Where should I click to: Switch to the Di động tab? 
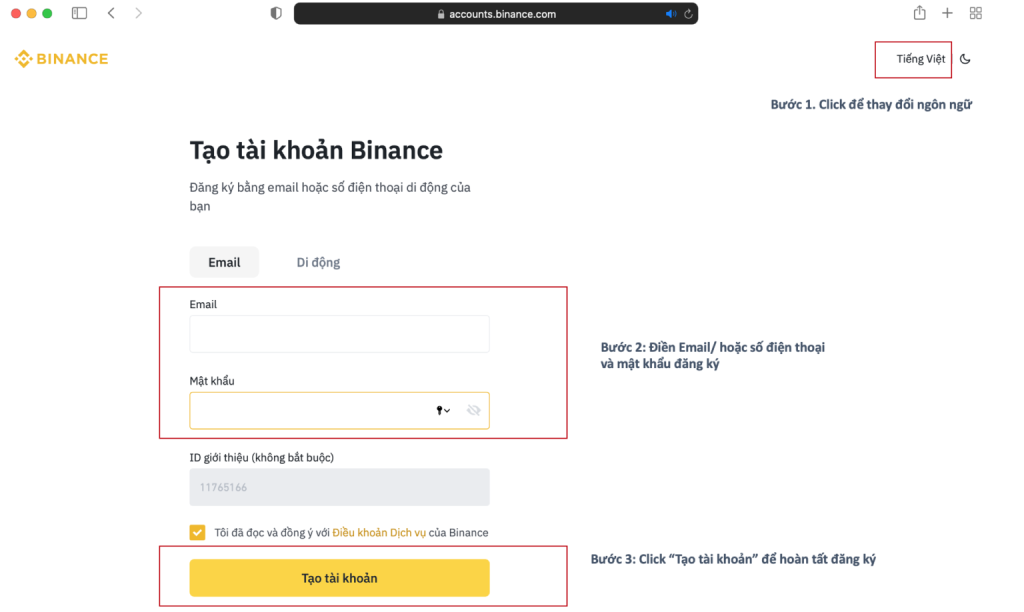pyautogui.click(x=318, y=262)
